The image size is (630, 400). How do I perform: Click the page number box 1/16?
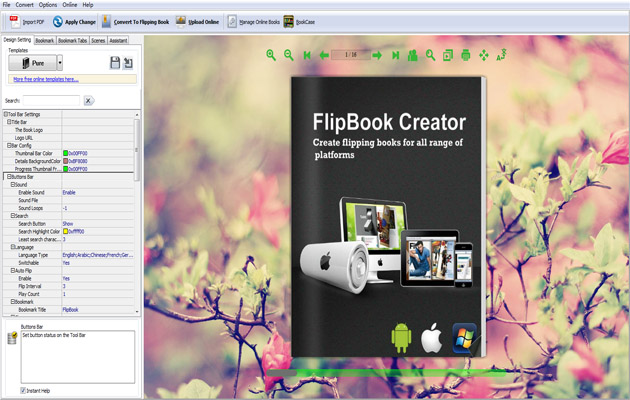(x=351, y=55)
